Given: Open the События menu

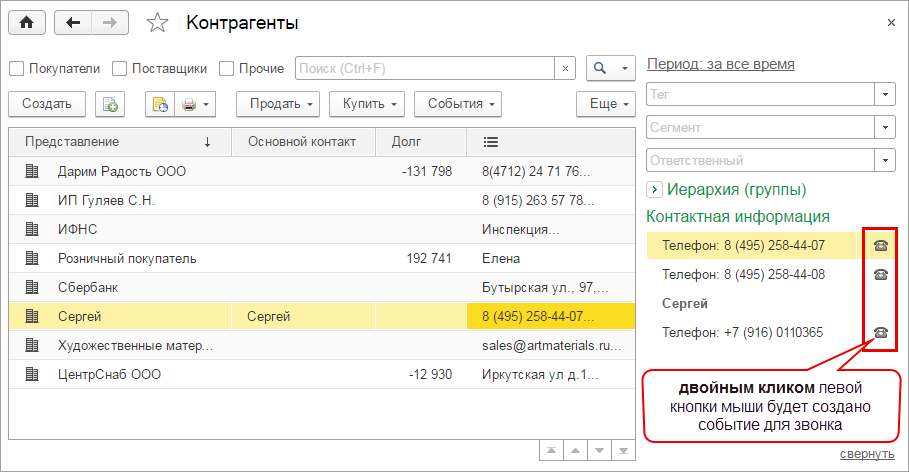Looking at the screenshot, I should [x=461, y=104].
